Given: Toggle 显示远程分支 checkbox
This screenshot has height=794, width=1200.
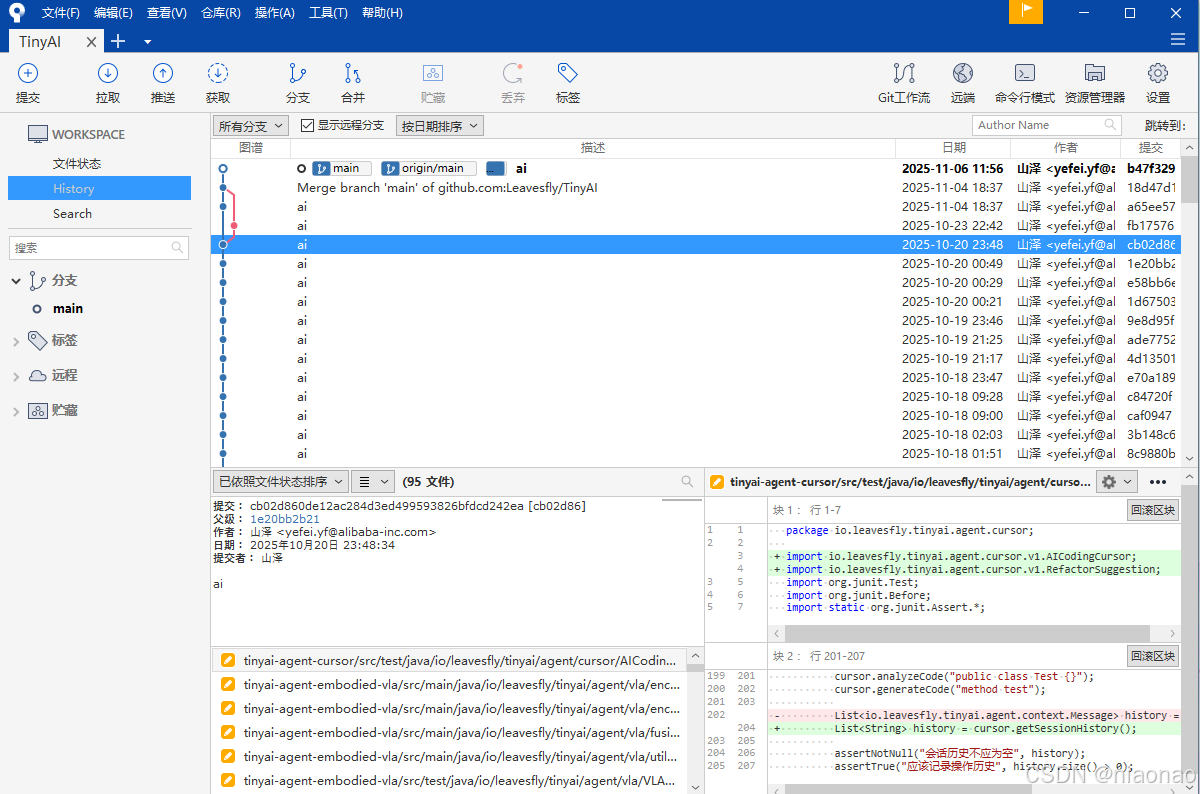Looking at the screenshot, I should coord(307,125).
